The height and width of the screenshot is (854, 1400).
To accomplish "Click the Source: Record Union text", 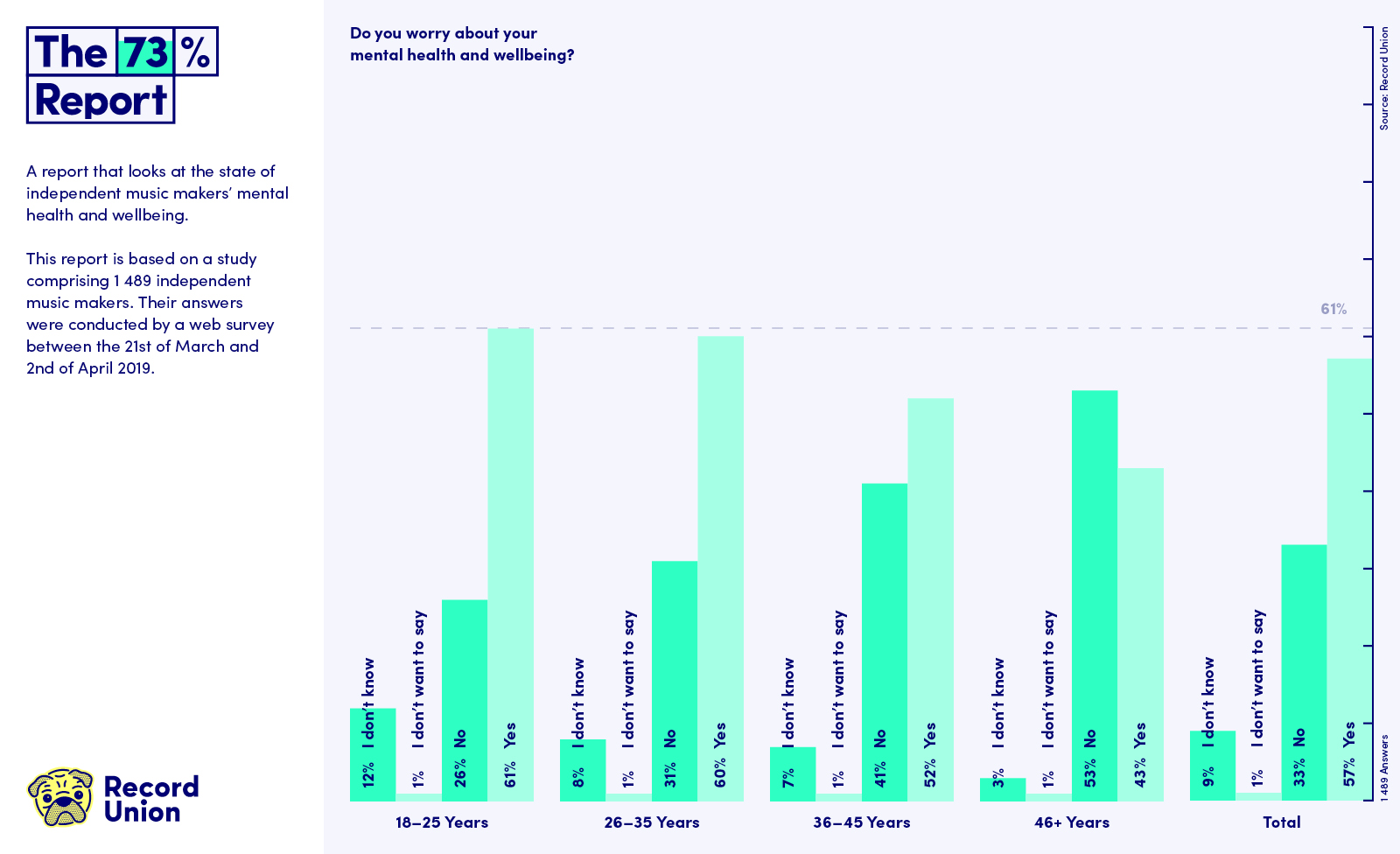I will (x=1384, y=79).
